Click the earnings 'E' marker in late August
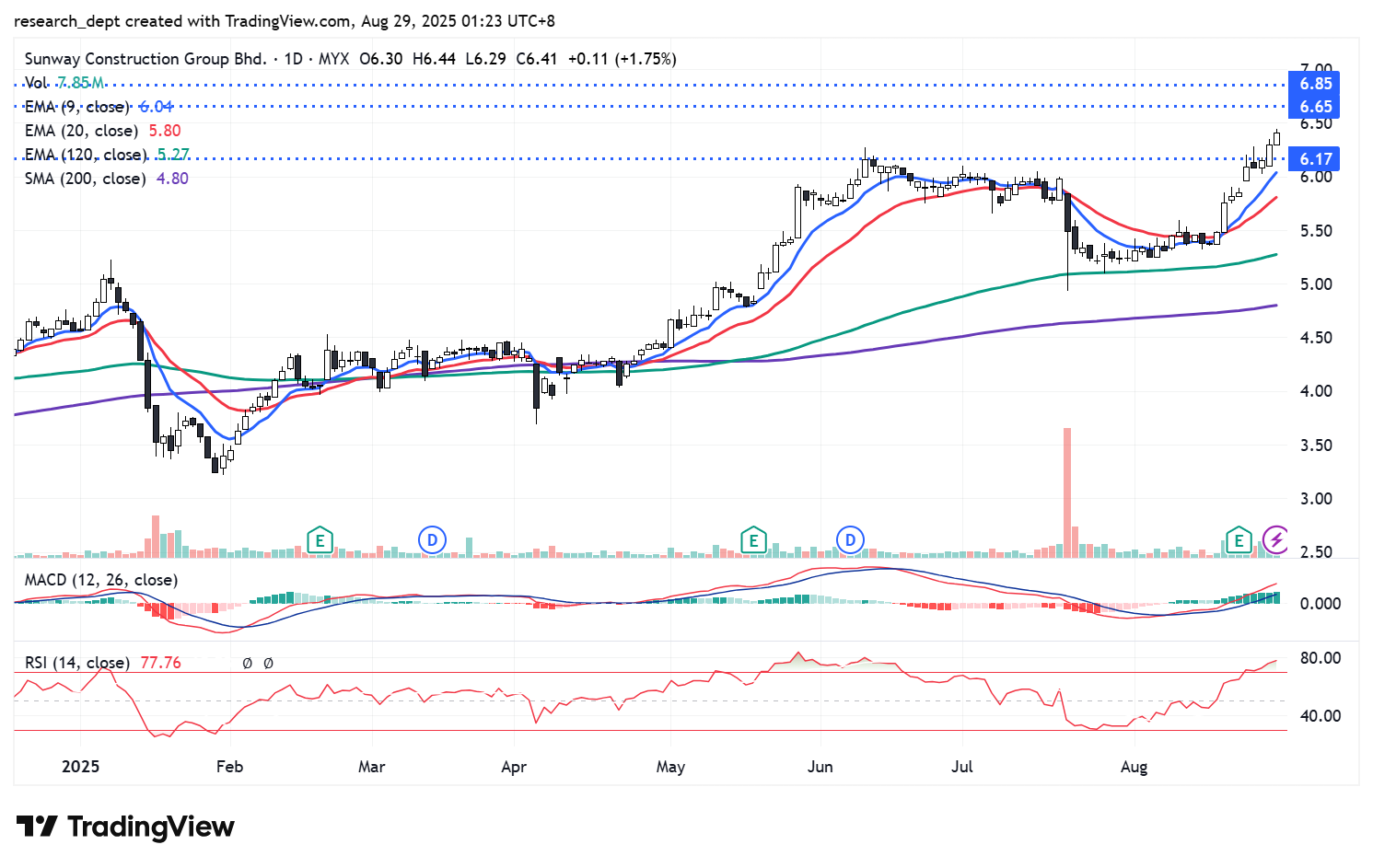This screenshot has width=1373, height=868. [1239, 540]
